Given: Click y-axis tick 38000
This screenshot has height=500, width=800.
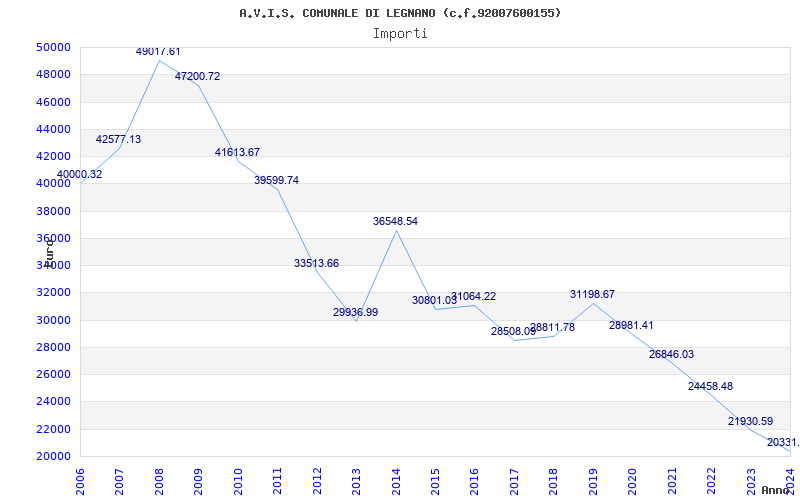Looking at the screenshot, I should coord(53,211).
